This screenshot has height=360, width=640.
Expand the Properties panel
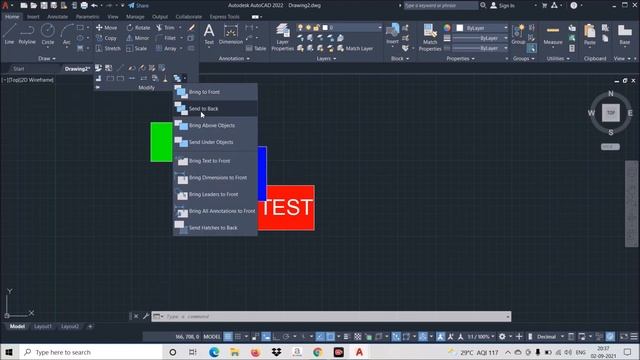click(x=460, y=59)
